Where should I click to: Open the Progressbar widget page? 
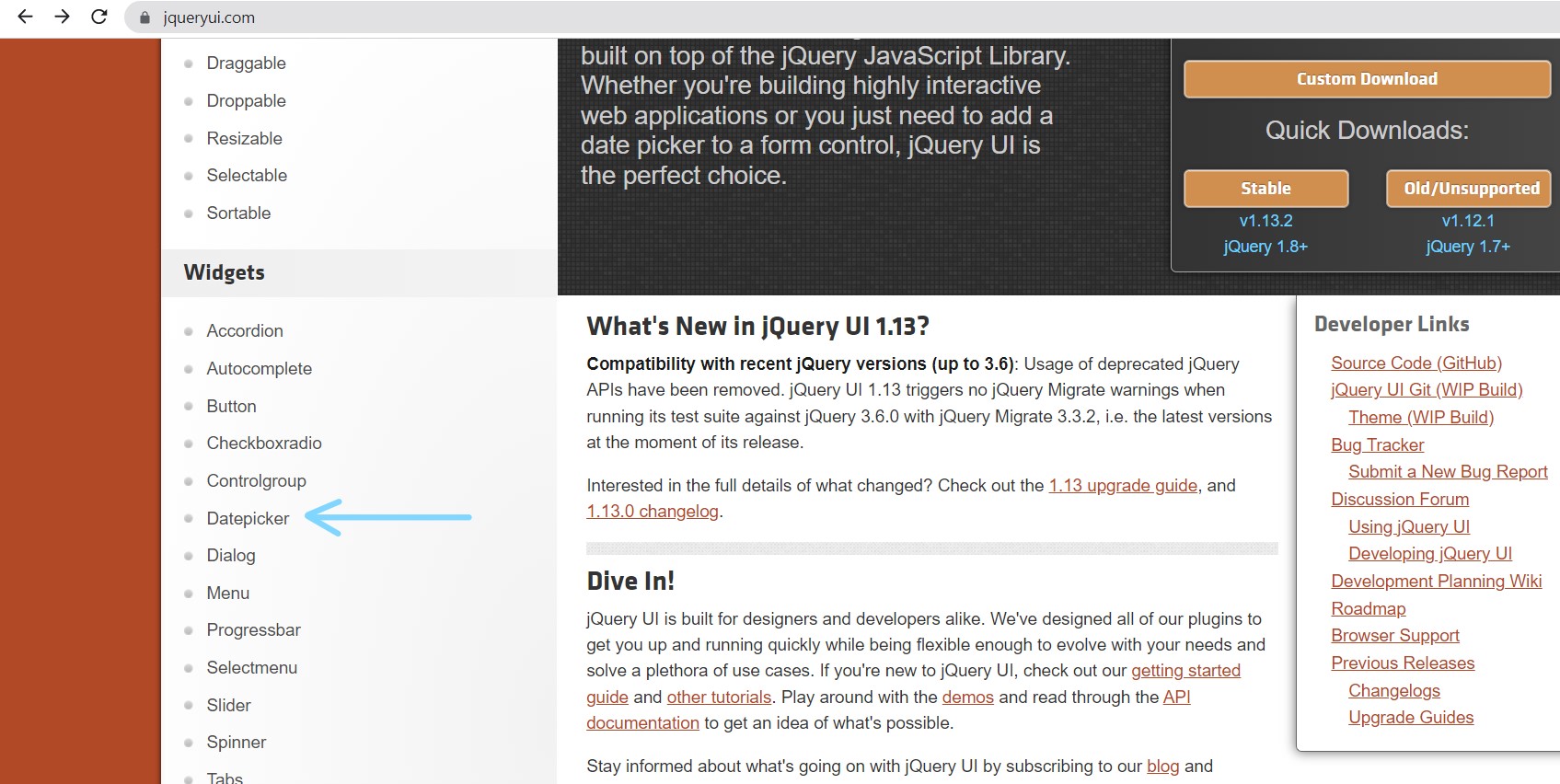point(253,629)
